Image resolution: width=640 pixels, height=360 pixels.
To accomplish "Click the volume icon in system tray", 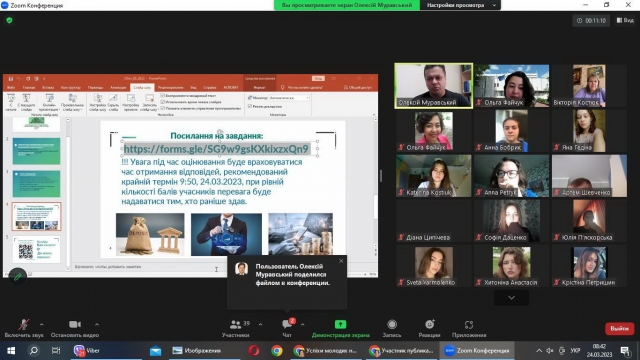I will point(550,351).
